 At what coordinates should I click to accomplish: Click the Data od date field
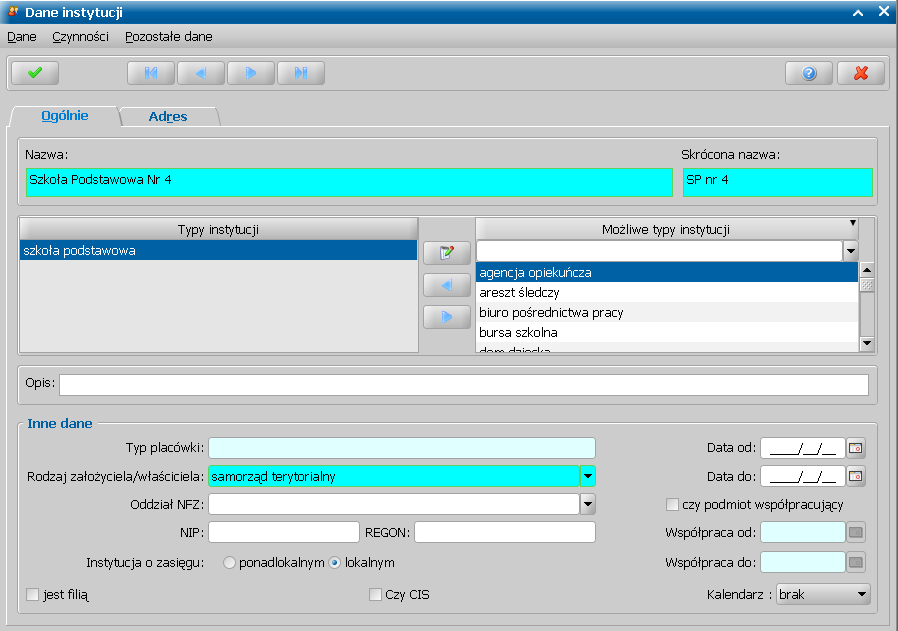point(803,448)
